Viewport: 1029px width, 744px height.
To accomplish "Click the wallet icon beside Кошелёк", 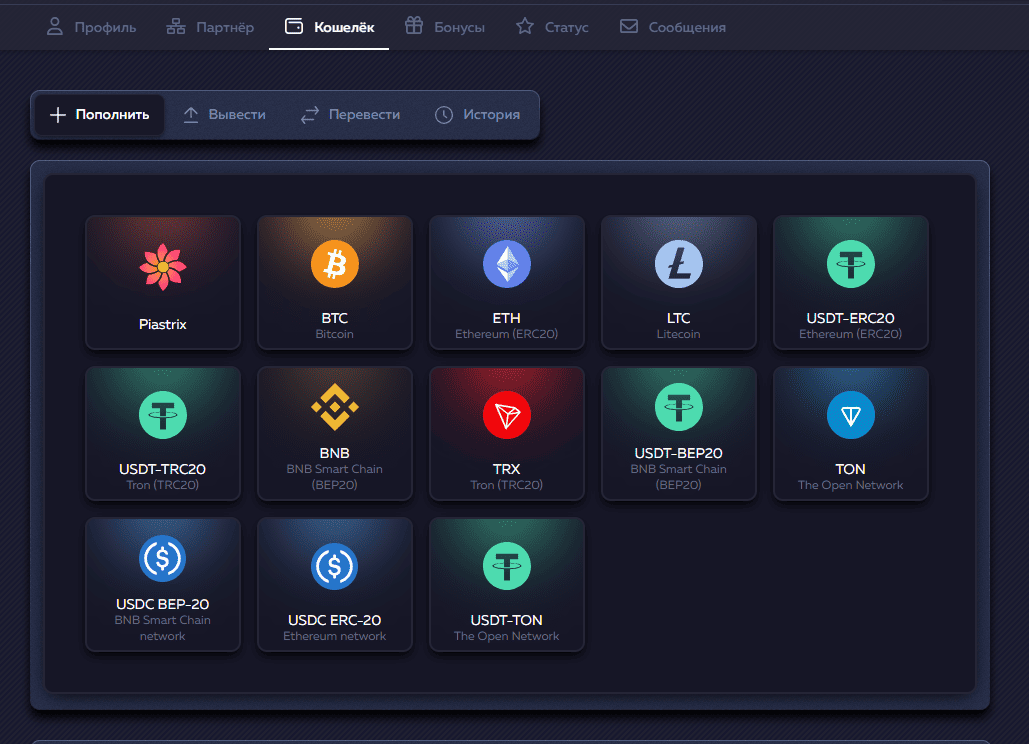I will 294,27.
